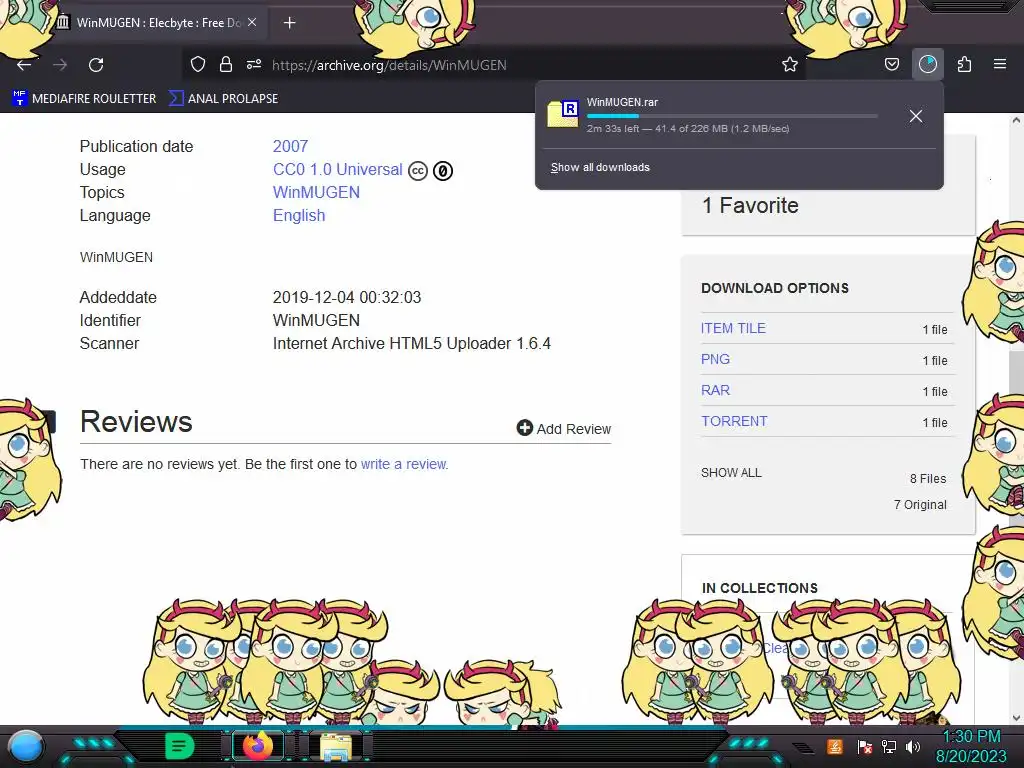Click the DOWNLOAD OPTIONS heading

coord(775,288)
